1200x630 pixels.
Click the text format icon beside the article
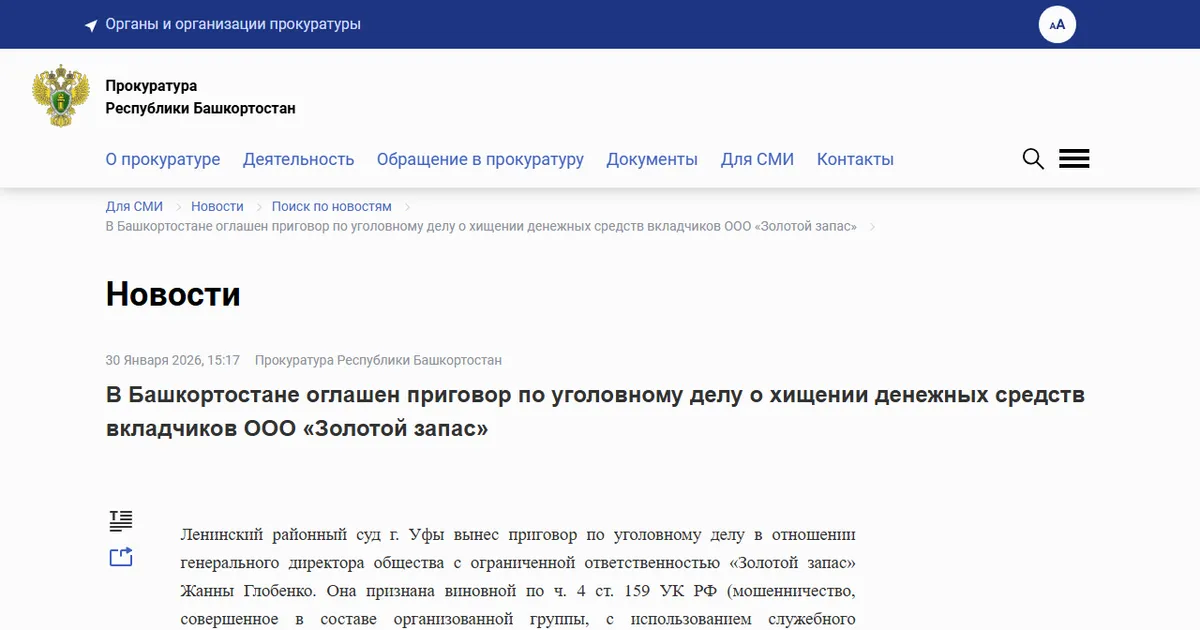point(121,520)
